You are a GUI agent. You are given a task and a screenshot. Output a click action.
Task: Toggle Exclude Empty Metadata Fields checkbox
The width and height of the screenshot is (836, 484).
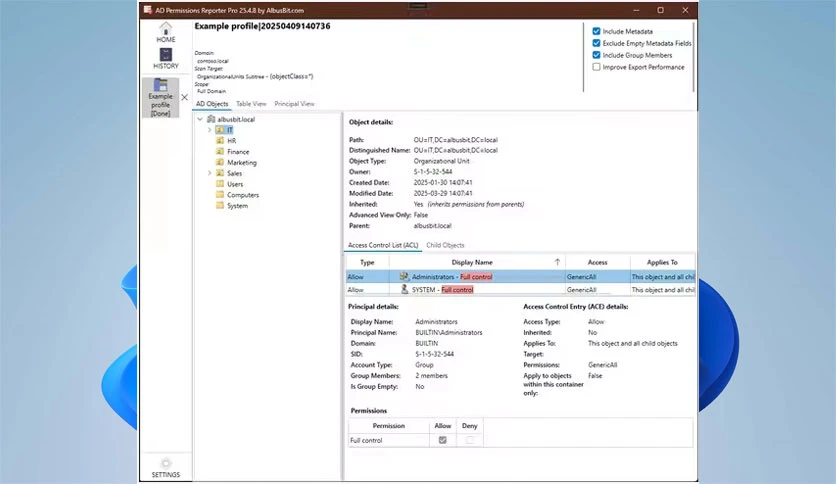coord(597,43)
